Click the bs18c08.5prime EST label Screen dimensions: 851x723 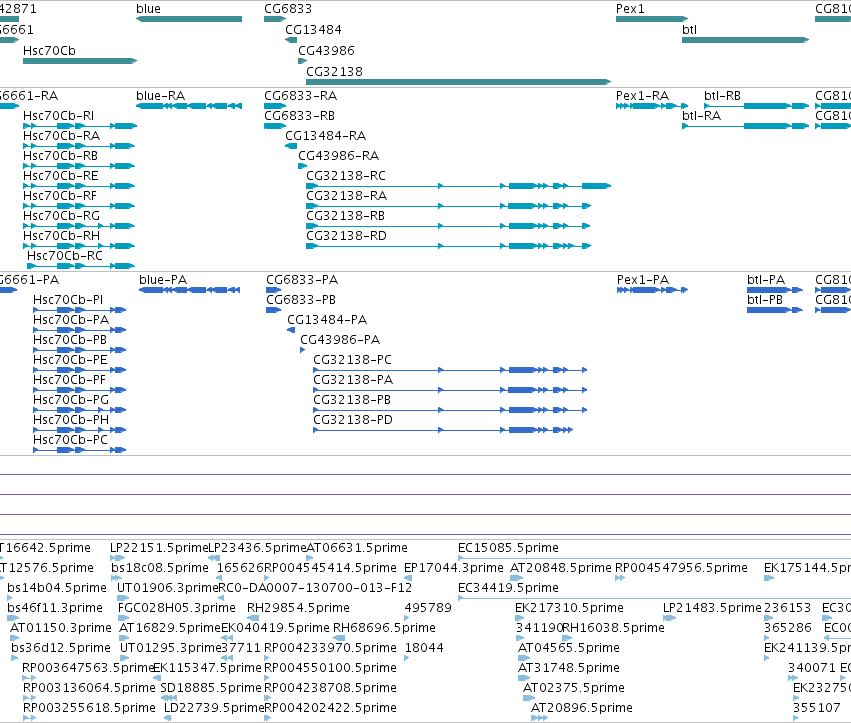click(160, 568)
